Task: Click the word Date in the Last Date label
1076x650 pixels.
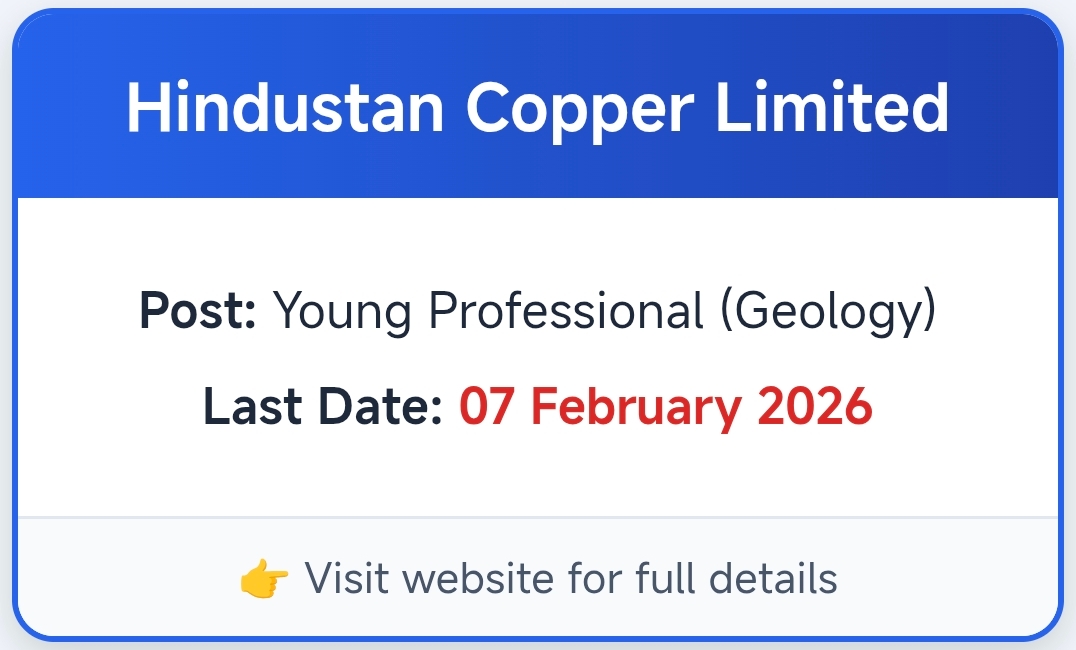Action: pyautogui.click(x=383, y=408)
